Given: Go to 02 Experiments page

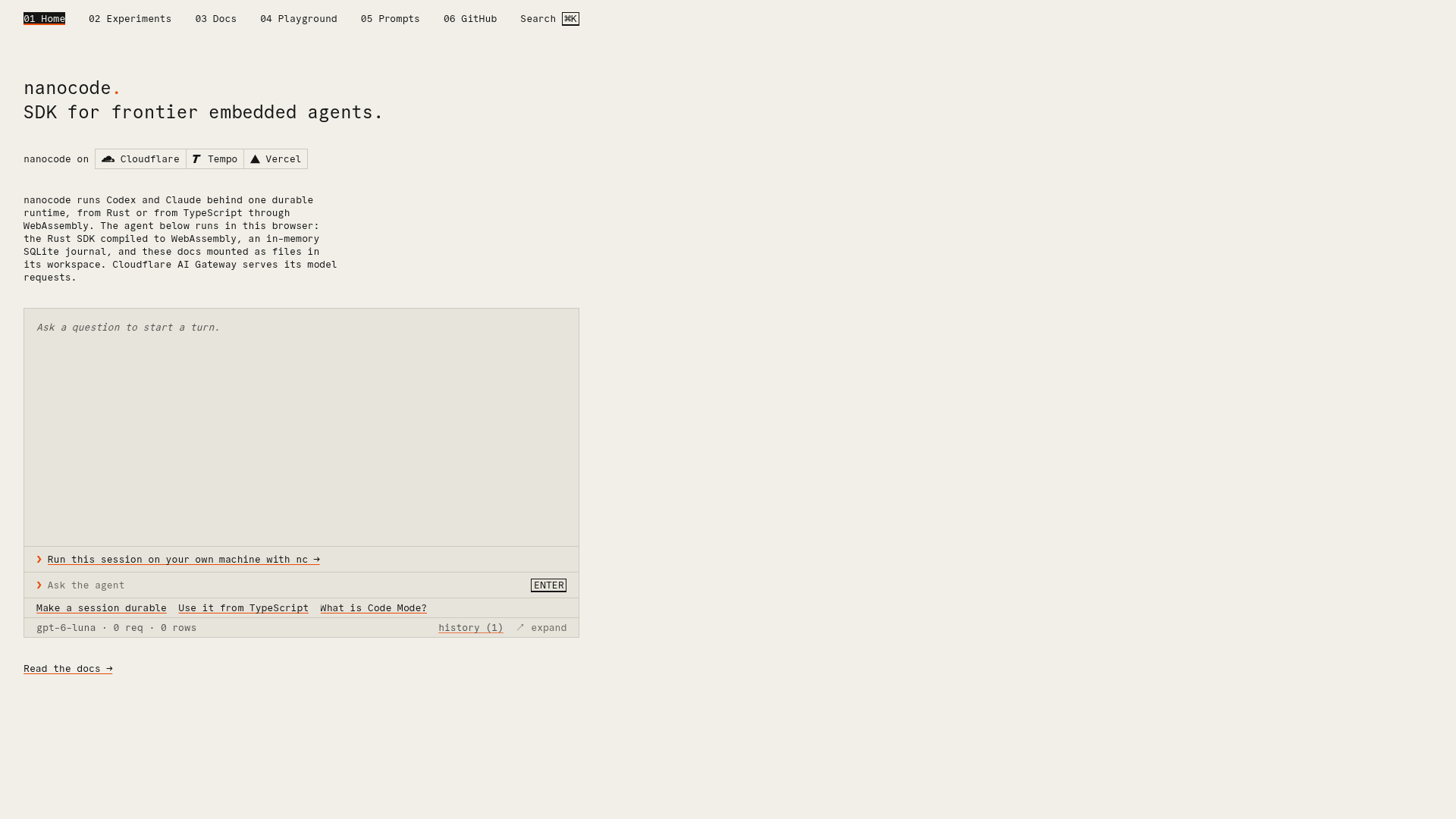Looking at the screenshot, I should pyautogui.click(x=130, y=19).
